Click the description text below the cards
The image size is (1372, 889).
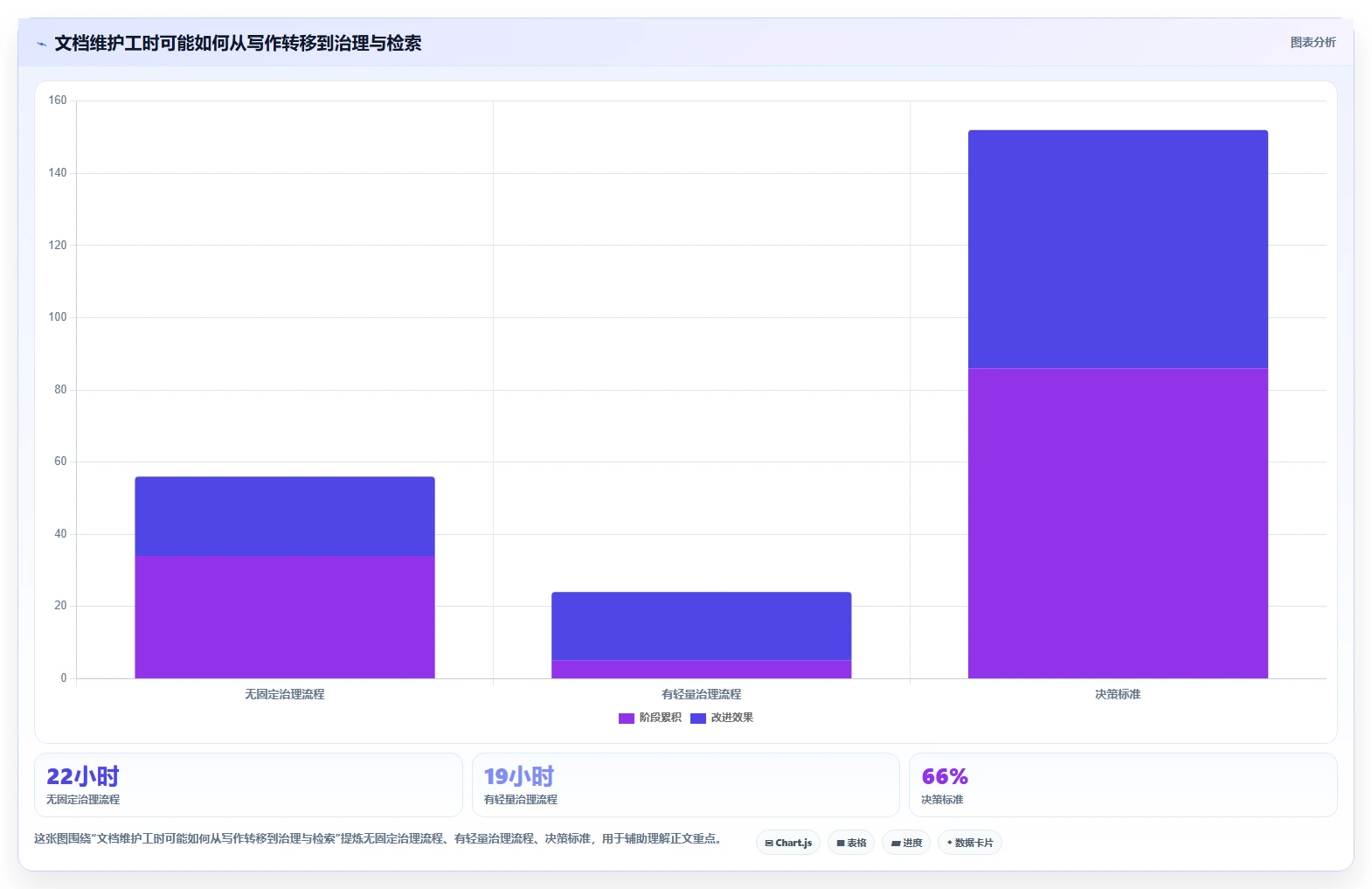coord(378,838)
